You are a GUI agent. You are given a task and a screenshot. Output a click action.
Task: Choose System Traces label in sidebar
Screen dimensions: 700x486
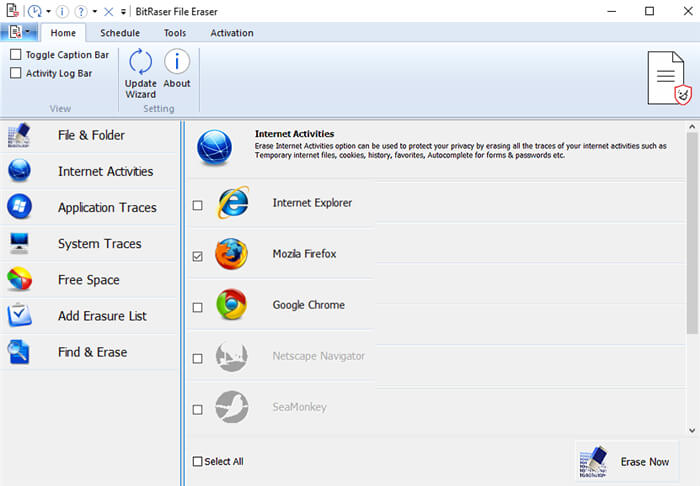tap(100, 244)
